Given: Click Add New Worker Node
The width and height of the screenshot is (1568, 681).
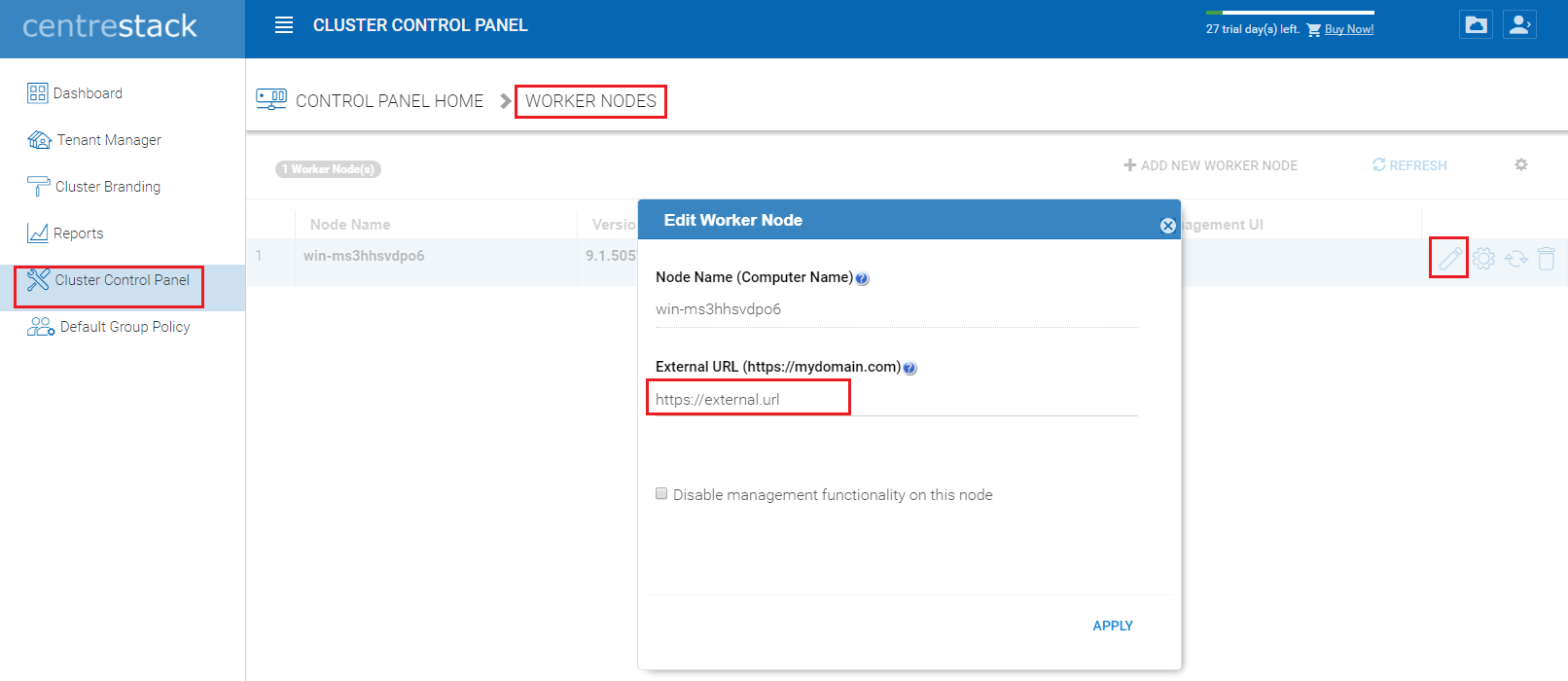Looking at the screenshot, I should [x=1211, y=165].
